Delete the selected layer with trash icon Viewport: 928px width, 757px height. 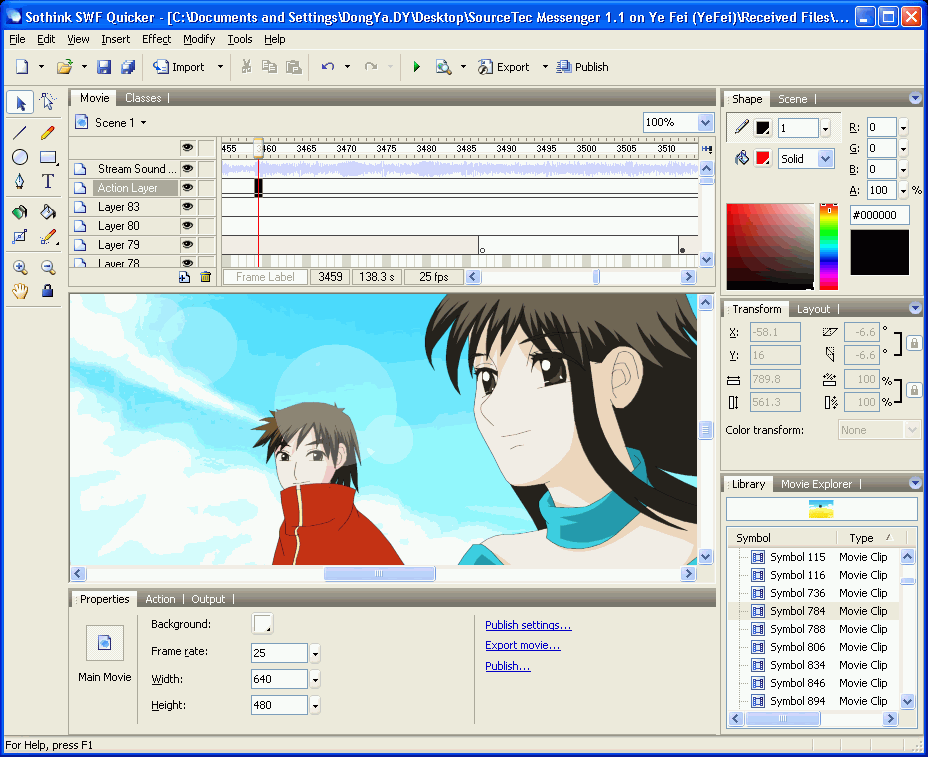point(205,277)
